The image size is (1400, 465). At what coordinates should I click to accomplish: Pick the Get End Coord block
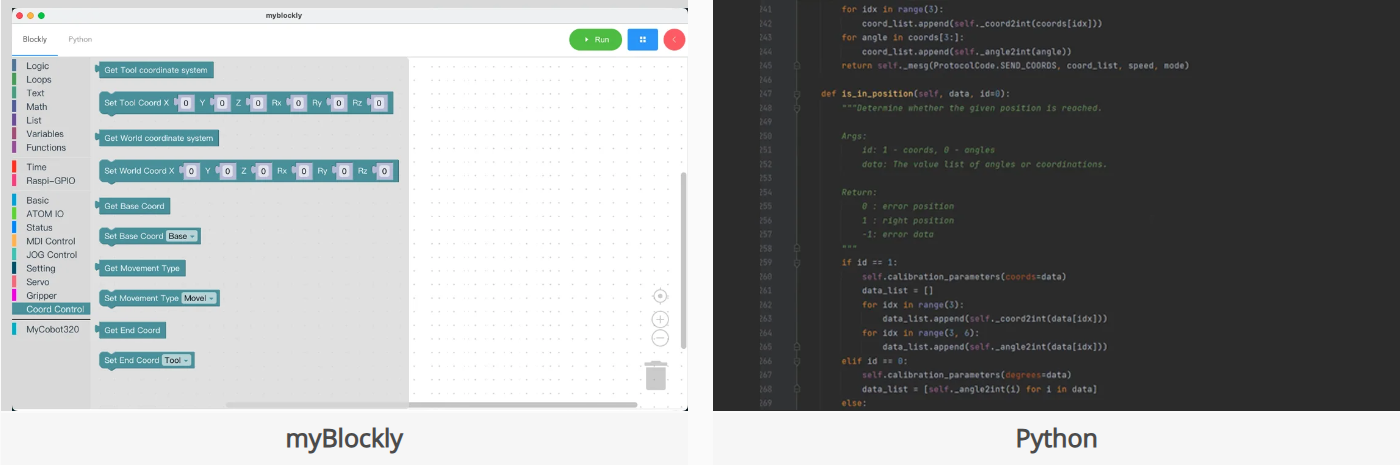(x=132, y=330)
